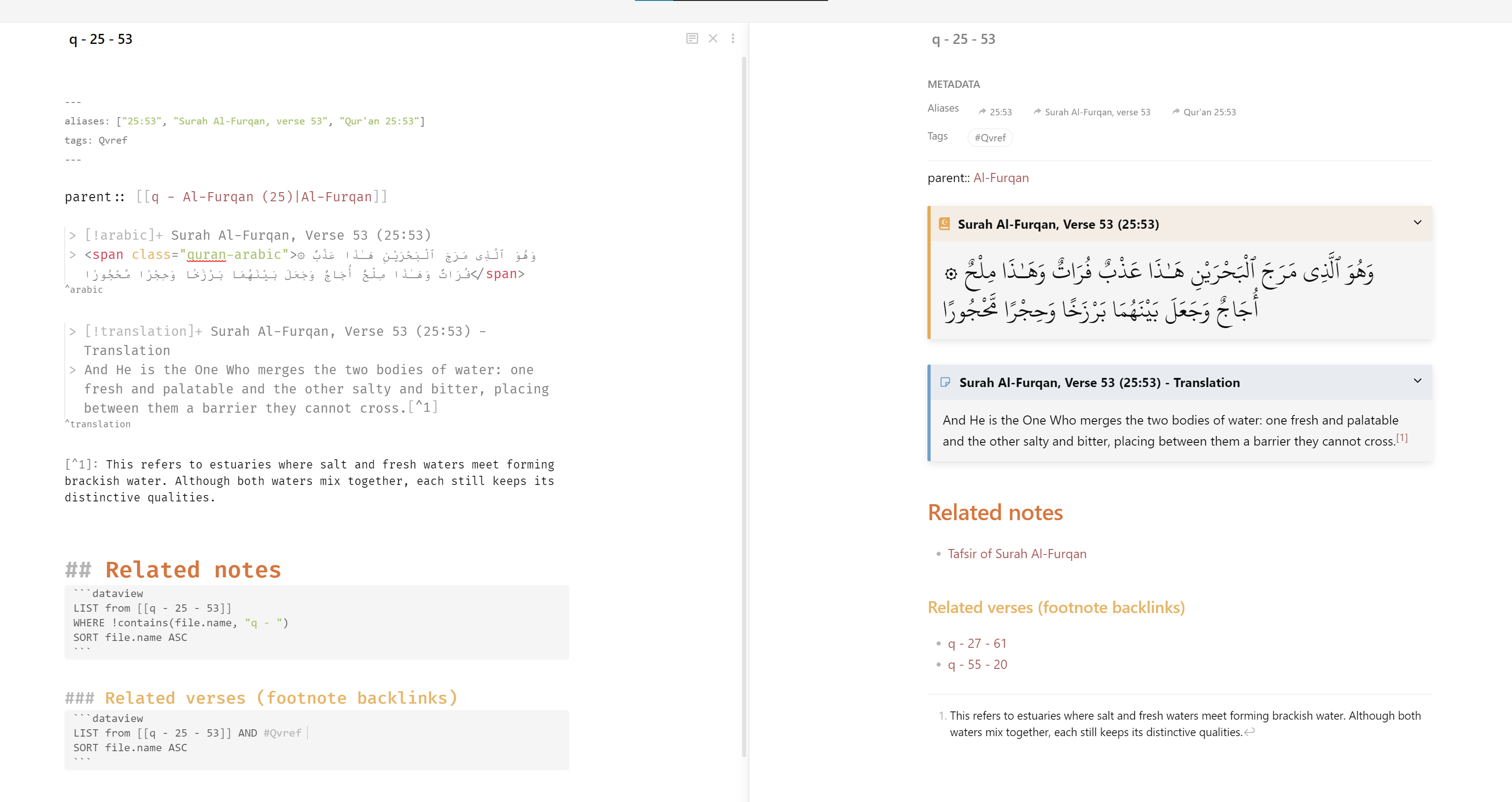
Task: Close the left editor pane with the X icon
Action: (x=713, y=38)
